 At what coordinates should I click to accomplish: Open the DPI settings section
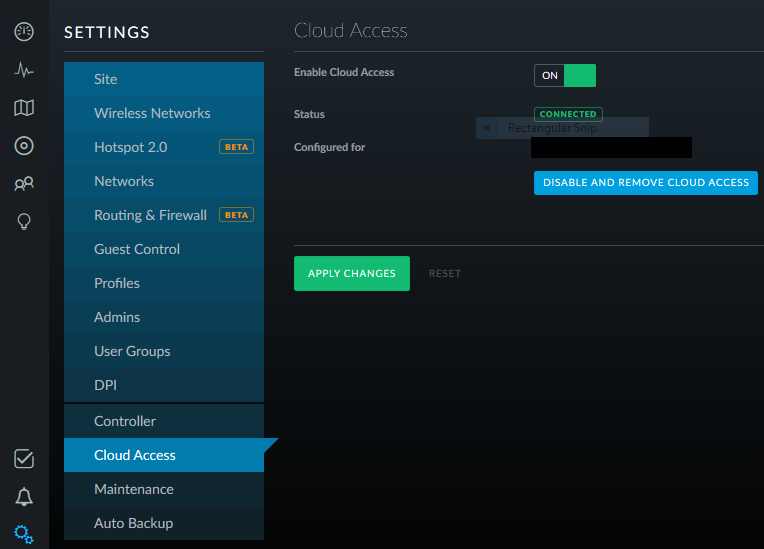(x=106, y=385)
